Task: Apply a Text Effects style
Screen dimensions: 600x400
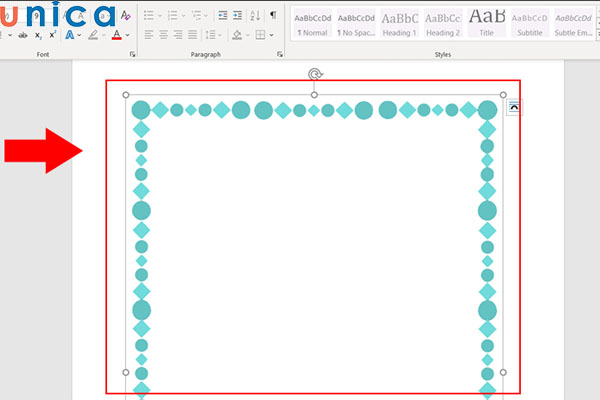Action: (x=70, y=35)
